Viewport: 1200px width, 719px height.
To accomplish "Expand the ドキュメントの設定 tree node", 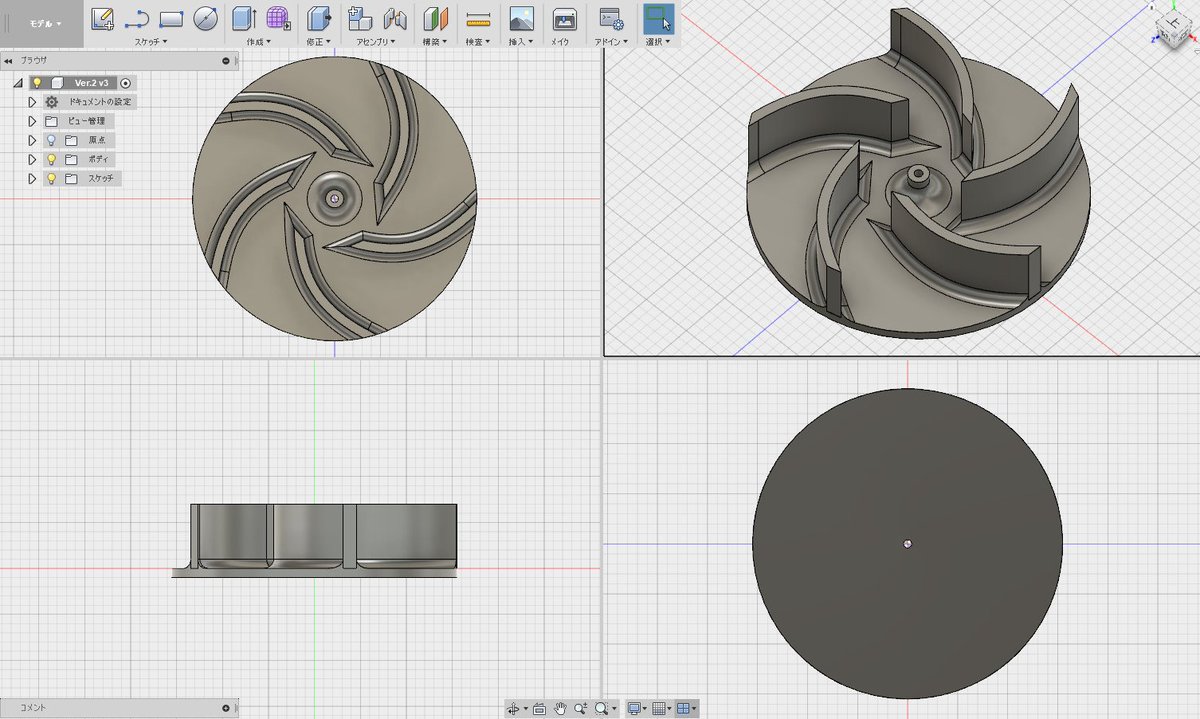I will (32, 102).
